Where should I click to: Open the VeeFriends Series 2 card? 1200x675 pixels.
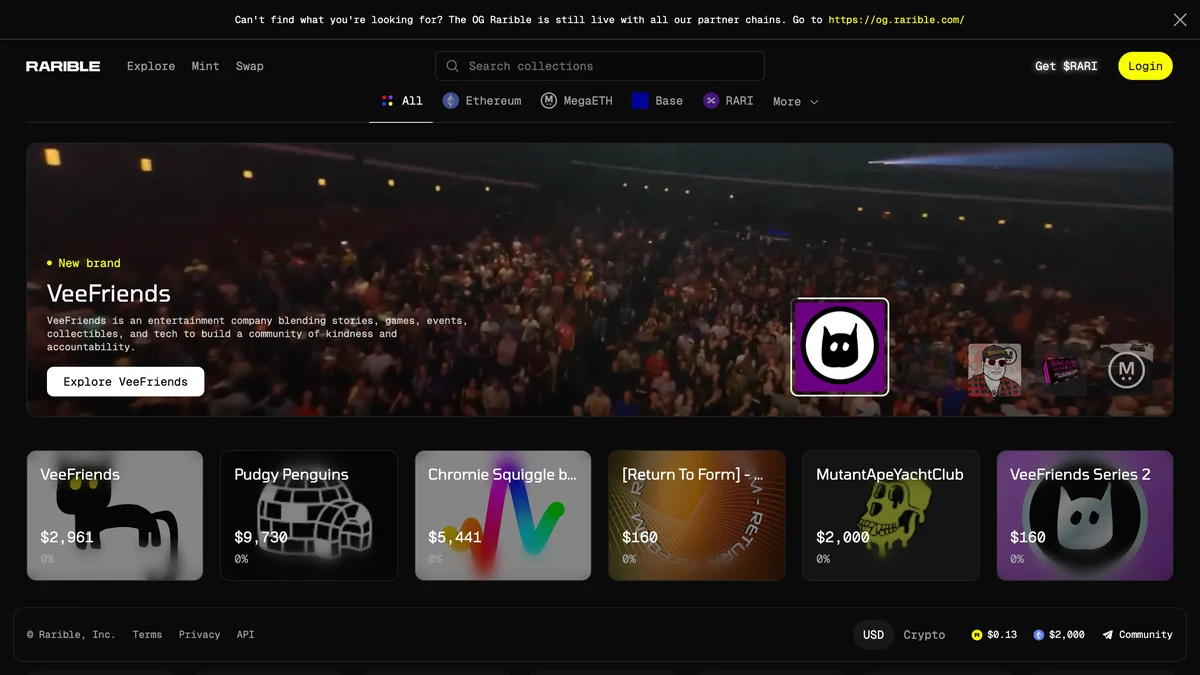tap(1085, 515)
